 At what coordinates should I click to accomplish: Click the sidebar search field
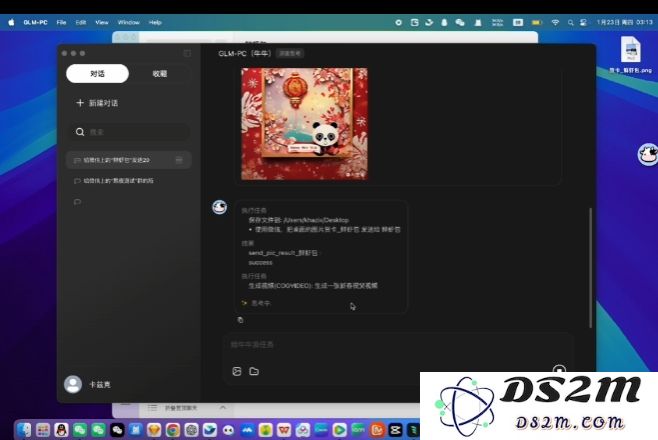tap(128, 132)
